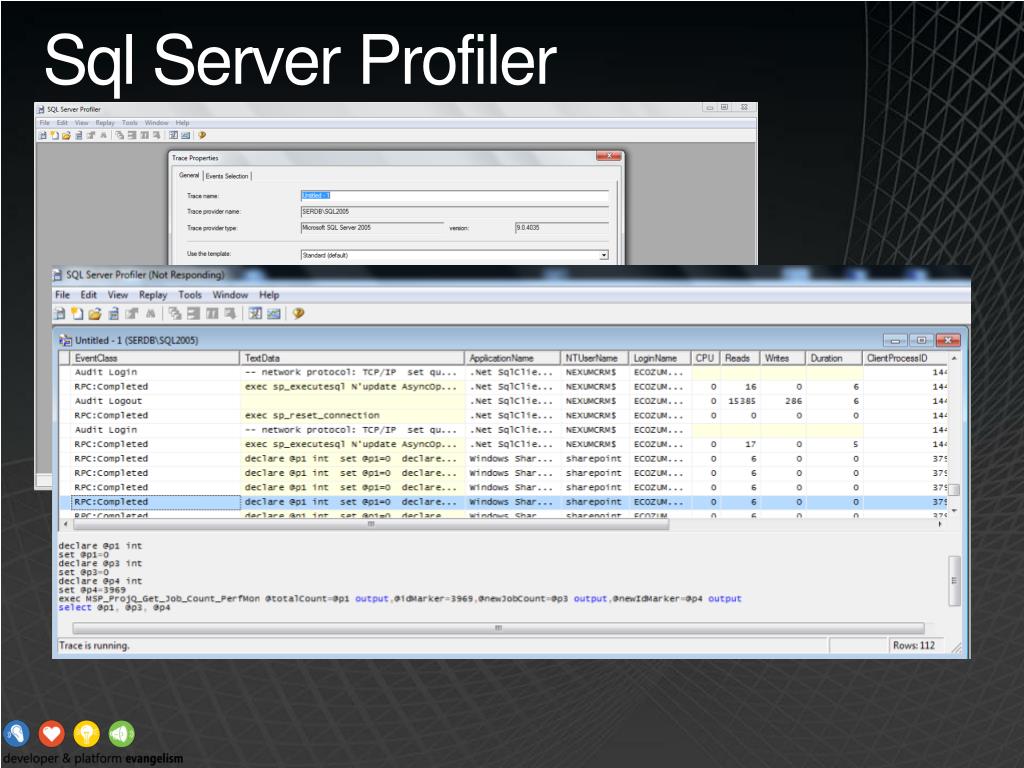Viewport: 1024px width, 768px height.
Task: Click Open Trace Table icon in back Profiler toolbar
Action: pyautogui.click(x=79, y=136)
